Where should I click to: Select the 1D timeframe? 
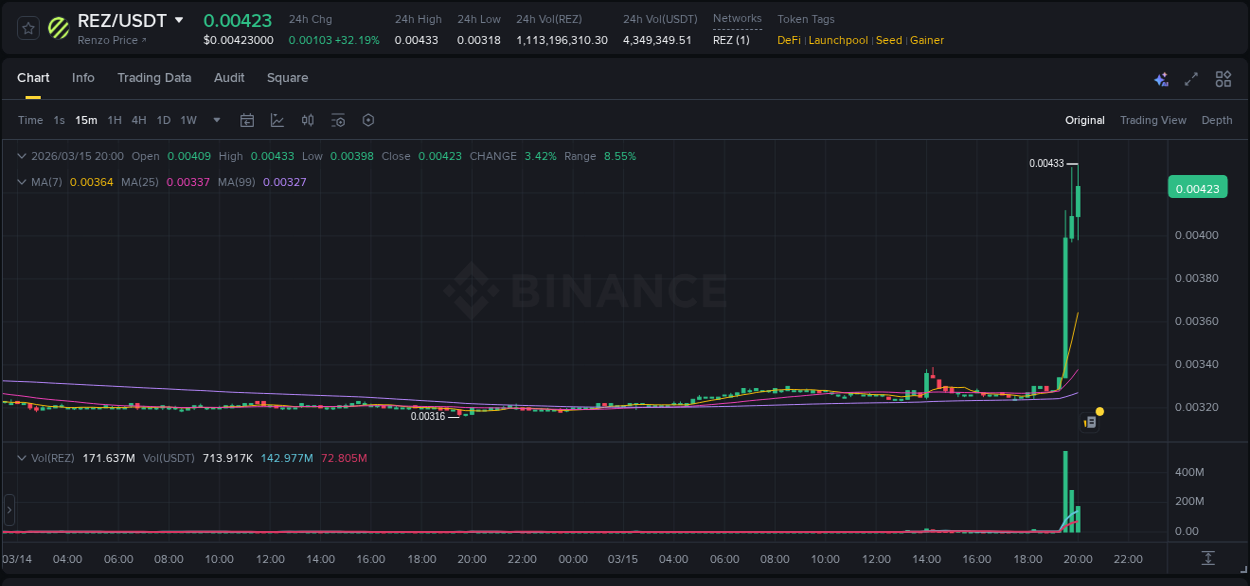[x=163, y=120]
